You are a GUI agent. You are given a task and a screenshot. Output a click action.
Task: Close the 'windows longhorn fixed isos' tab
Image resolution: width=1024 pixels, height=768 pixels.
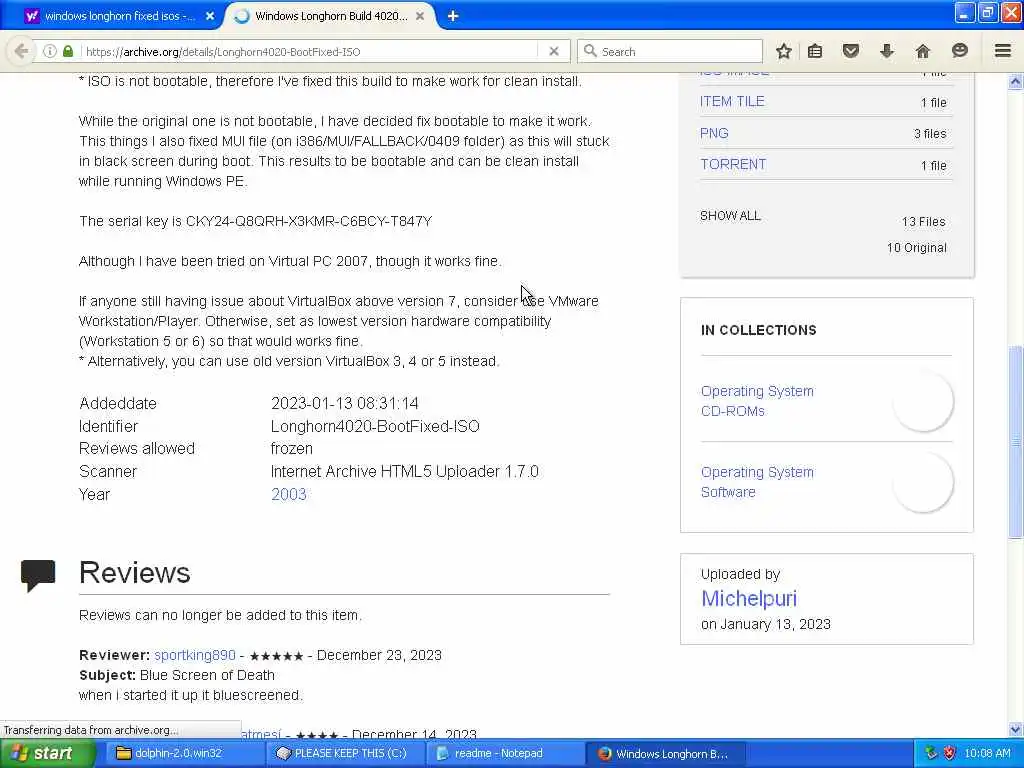(210, 16)
